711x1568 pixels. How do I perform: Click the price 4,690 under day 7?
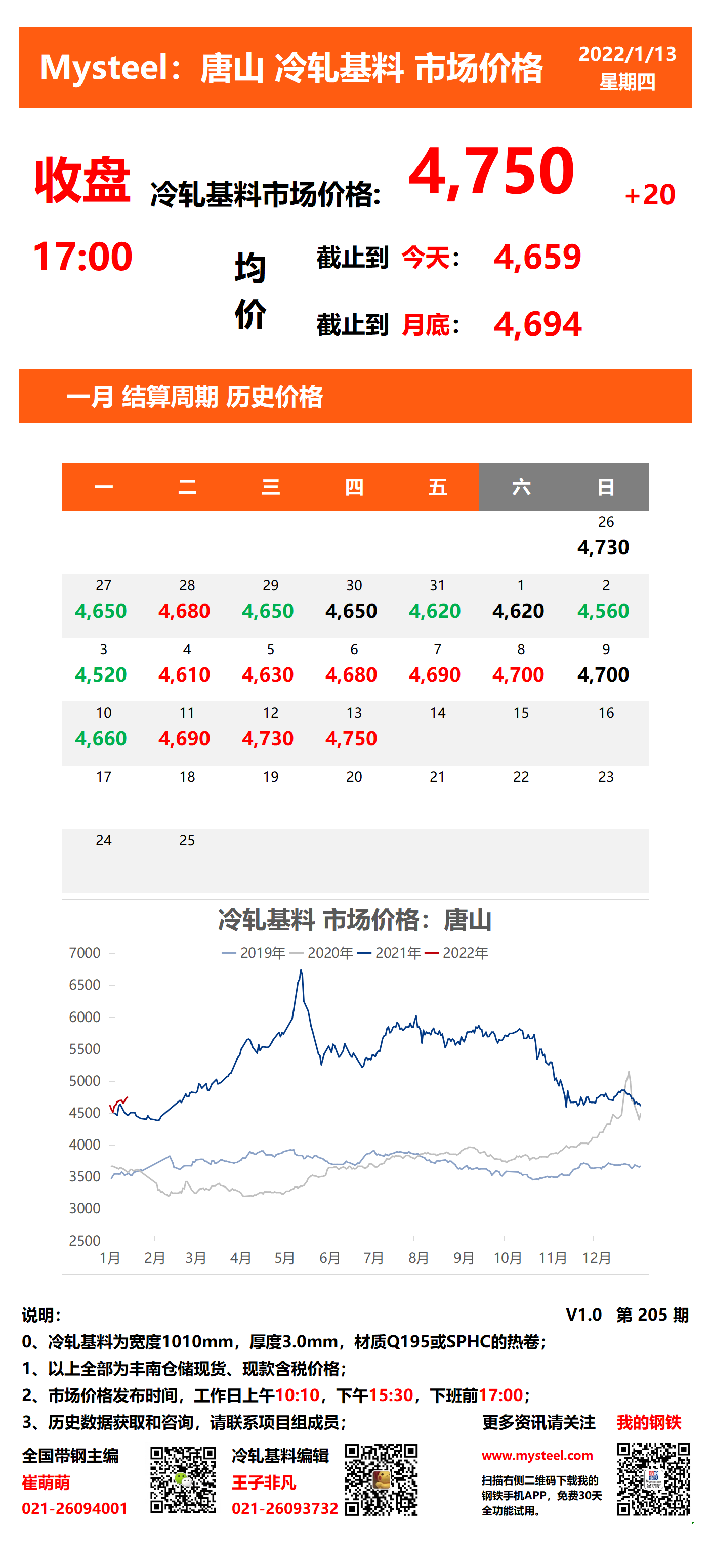435,674
